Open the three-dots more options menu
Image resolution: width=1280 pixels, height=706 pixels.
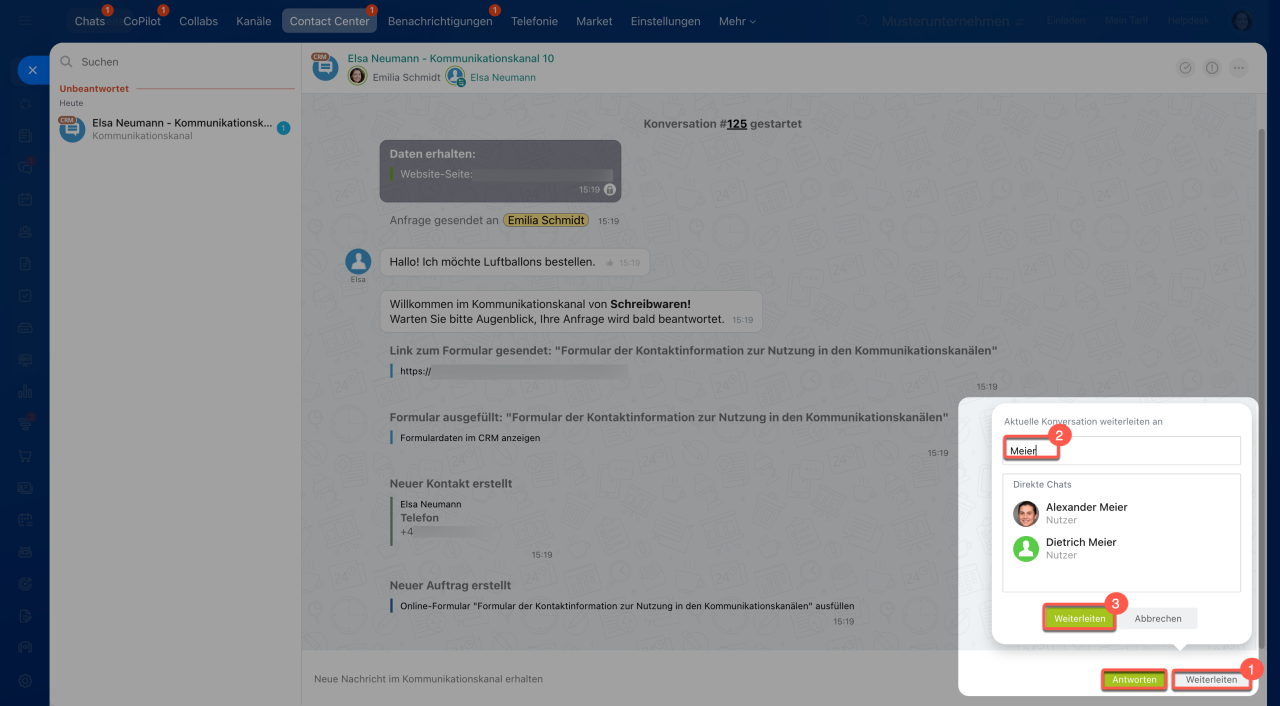coord(1239,68)
